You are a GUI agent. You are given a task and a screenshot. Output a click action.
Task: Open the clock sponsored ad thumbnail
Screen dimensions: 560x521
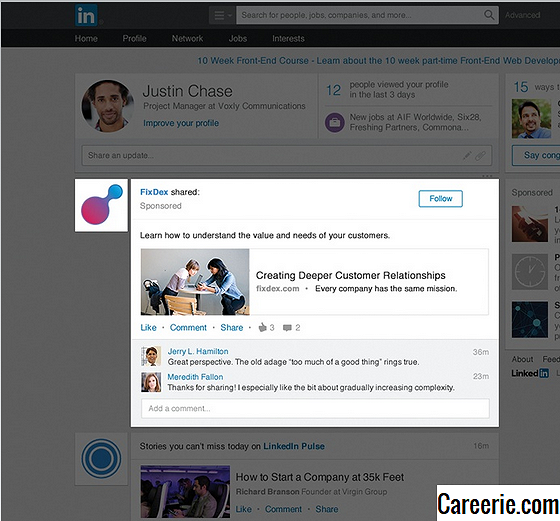coord(530,272)
